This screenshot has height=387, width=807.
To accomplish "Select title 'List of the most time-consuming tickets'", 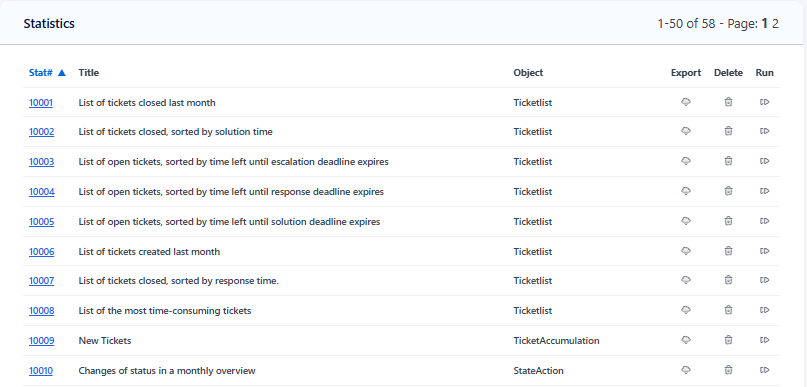I will [x=165, y=310].
